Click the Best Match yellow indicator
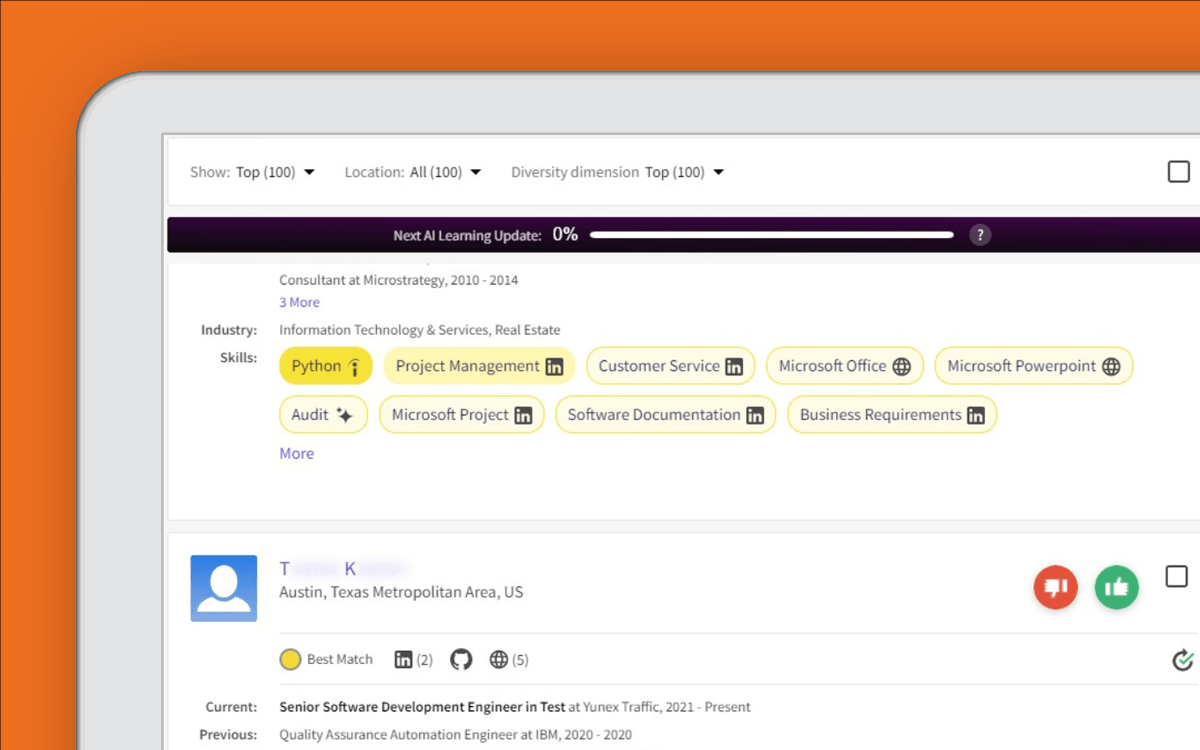This screenshot has width=1200, height=750. pyautogui.click(x=290, y=659)
